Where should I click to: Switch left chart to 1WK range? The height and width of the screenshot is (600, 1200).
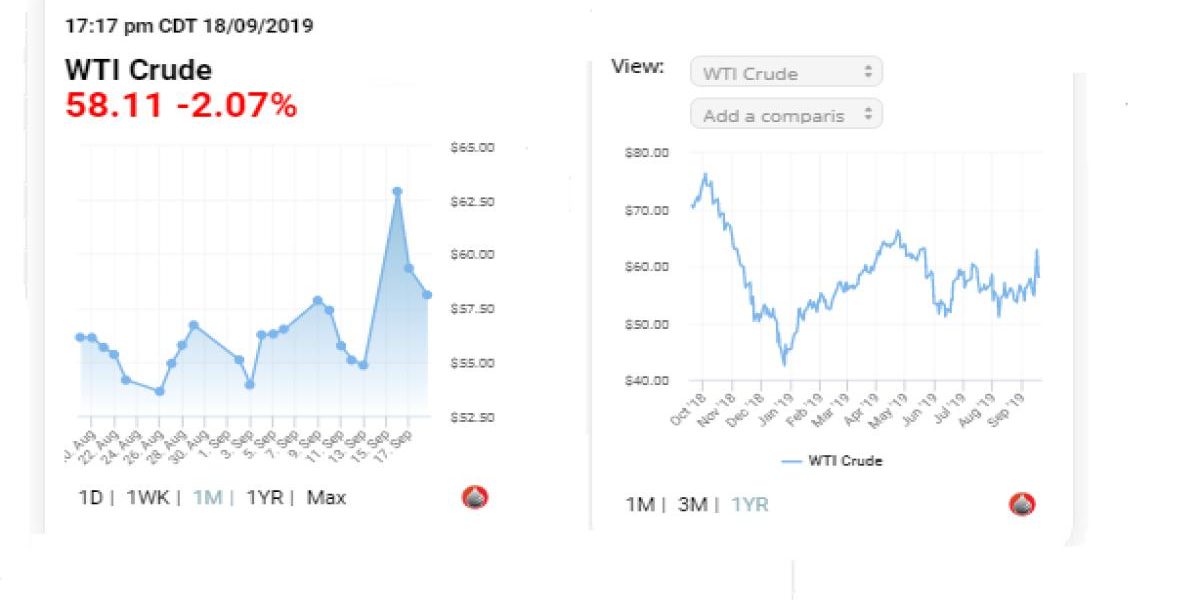[x=147, y=497]
